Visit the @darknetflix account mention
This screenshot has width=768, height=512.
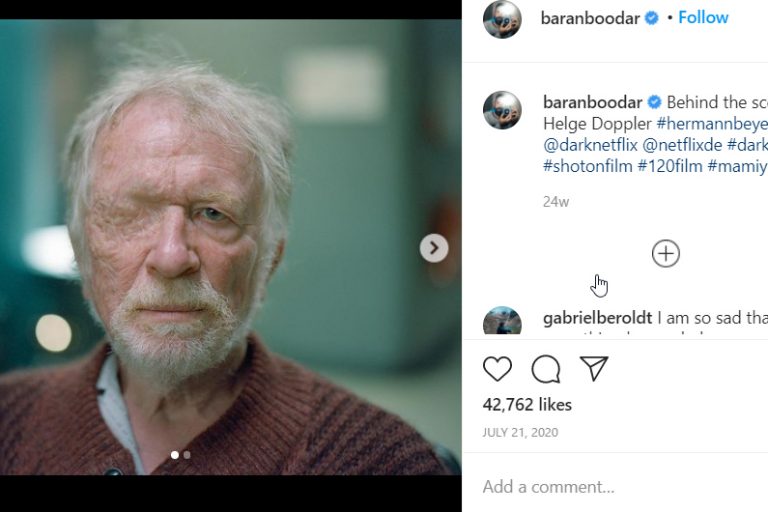590,144
